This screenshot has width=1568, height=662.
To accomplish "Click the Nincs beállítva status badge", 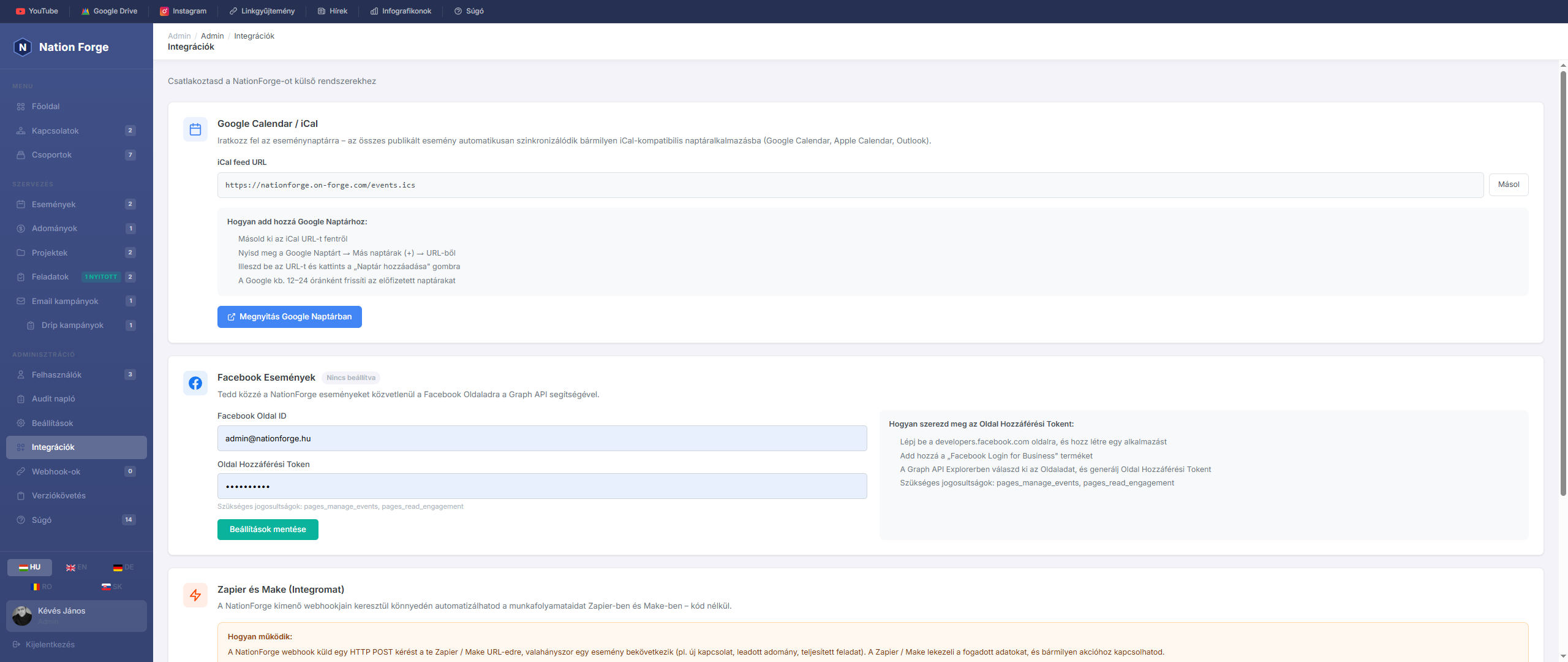I will tap(351, 378).
